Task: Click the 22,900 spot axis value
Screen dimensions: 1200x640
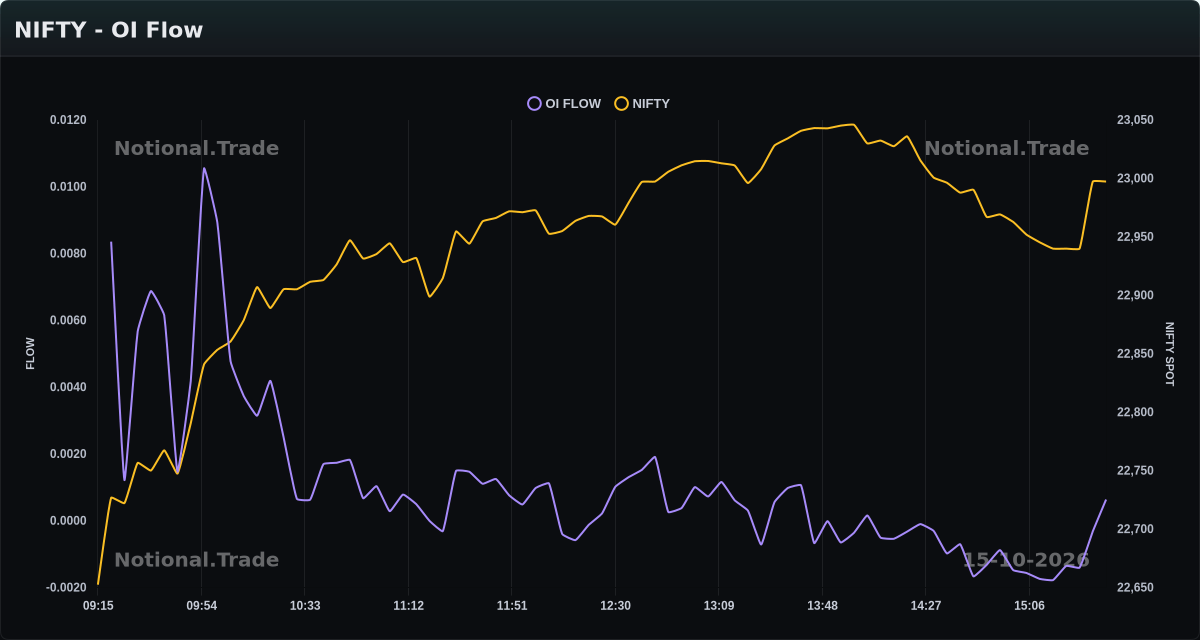Action: (x=1135, y=295)
